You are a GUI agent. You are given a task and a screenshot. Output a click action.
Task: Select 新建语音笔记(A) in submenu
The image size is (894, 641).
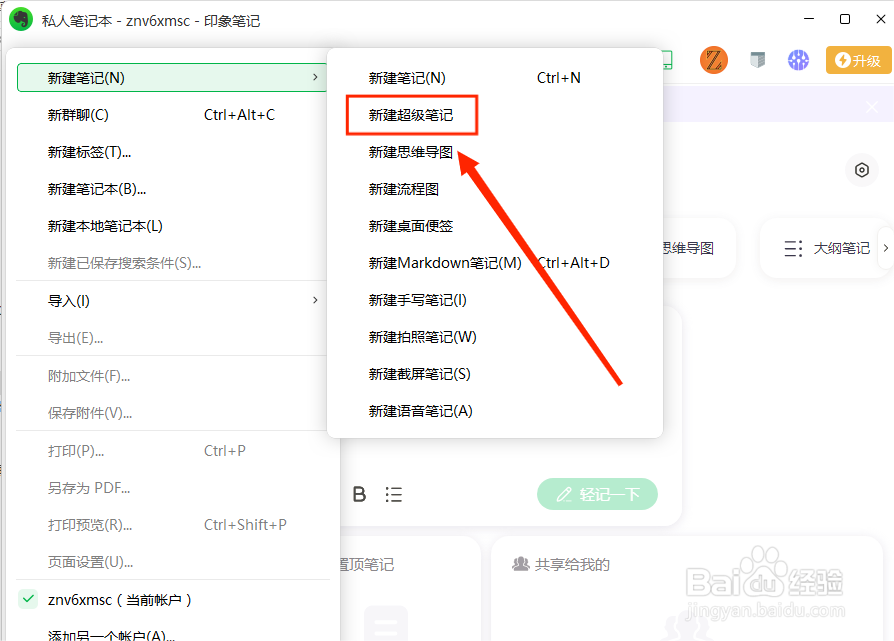tap(495, 411)
